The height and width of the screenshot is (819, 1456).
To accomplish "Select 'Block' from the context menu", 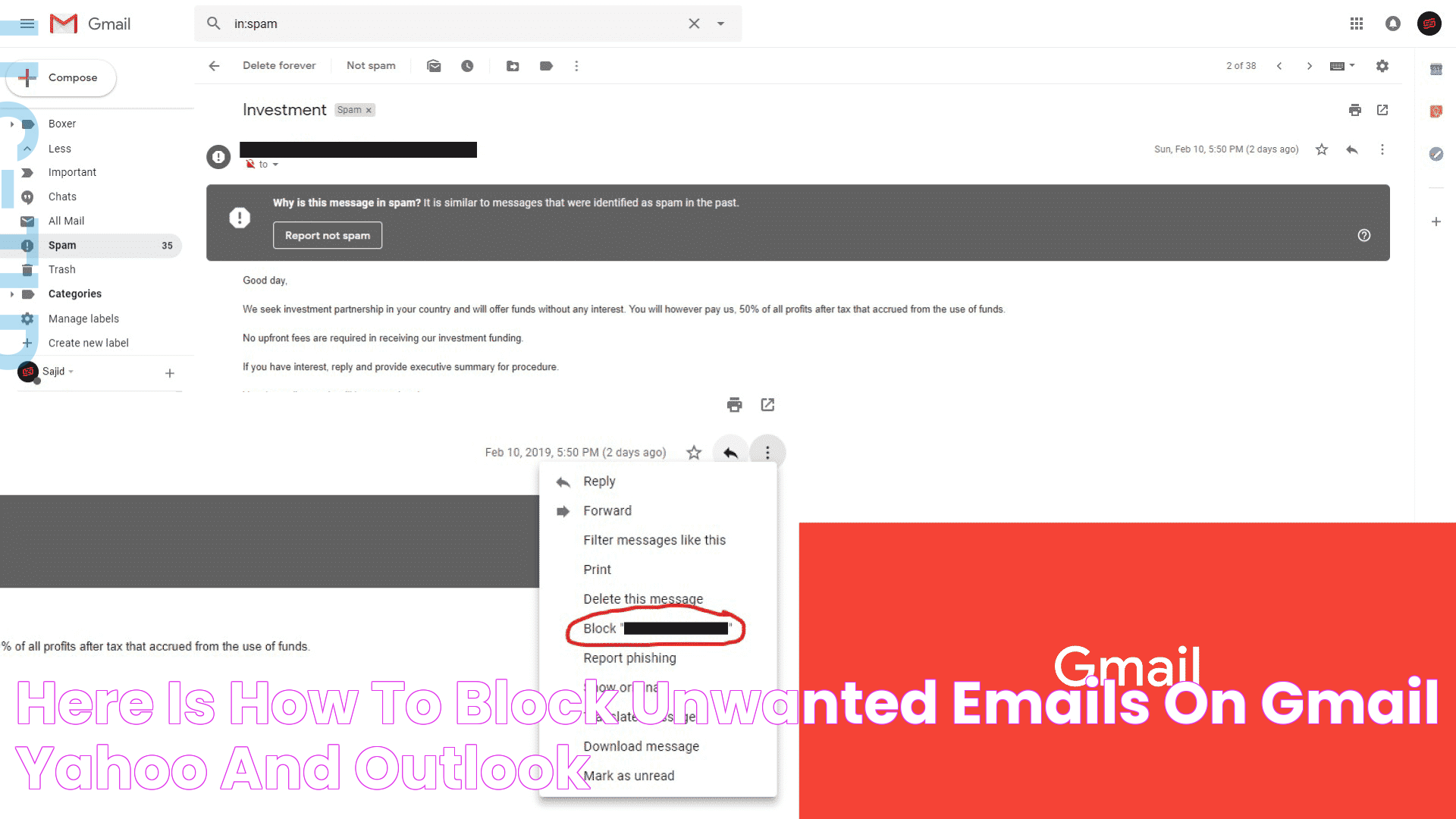I will point(657,628).
